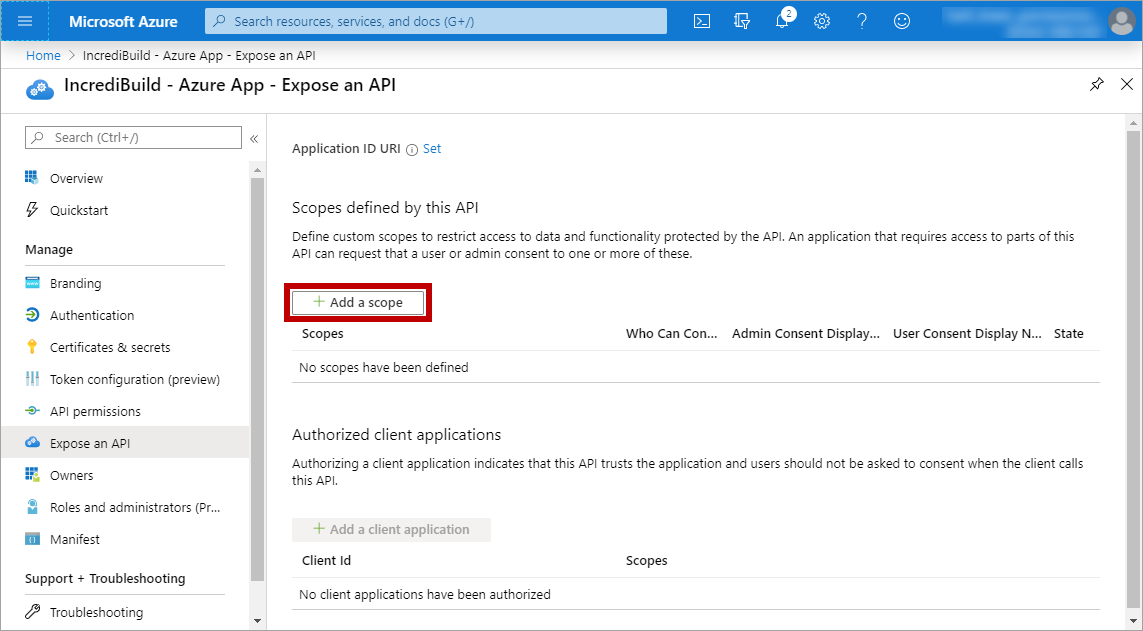Click 'No client applications have been authorized' row
1143x631 pixels.
click(x=695, y=595)
